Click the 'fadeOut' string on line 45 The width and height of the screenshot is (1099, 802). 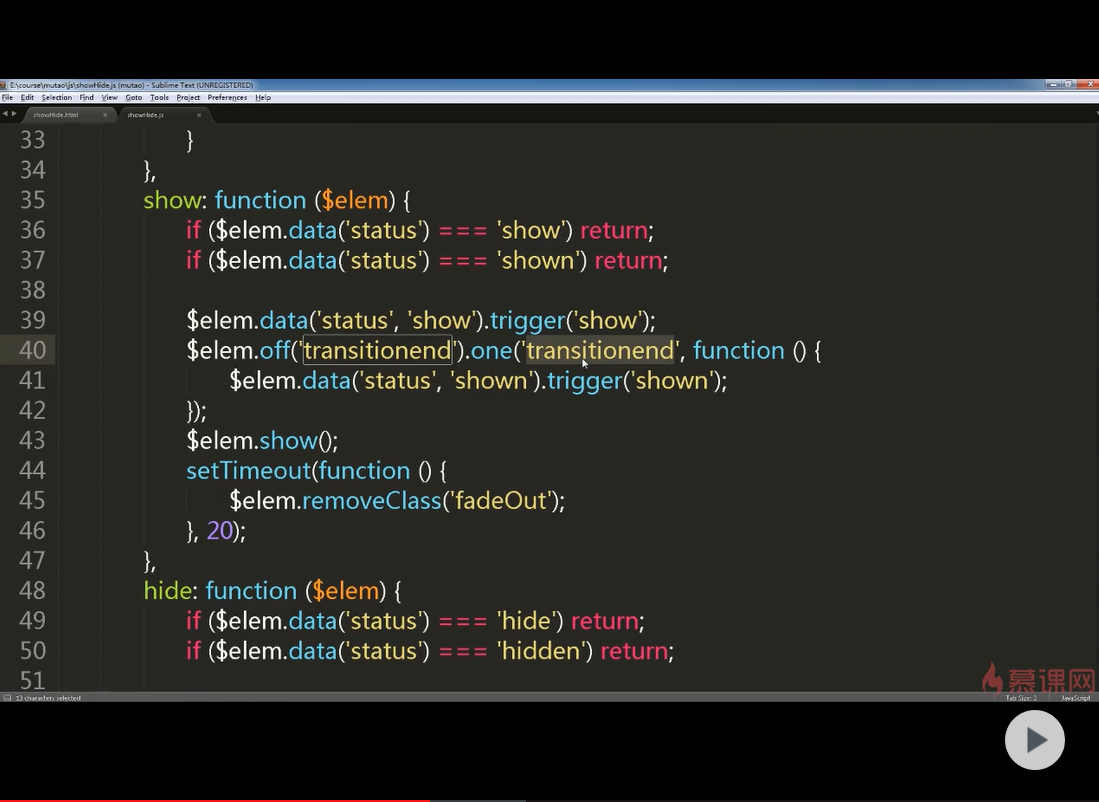500,501
